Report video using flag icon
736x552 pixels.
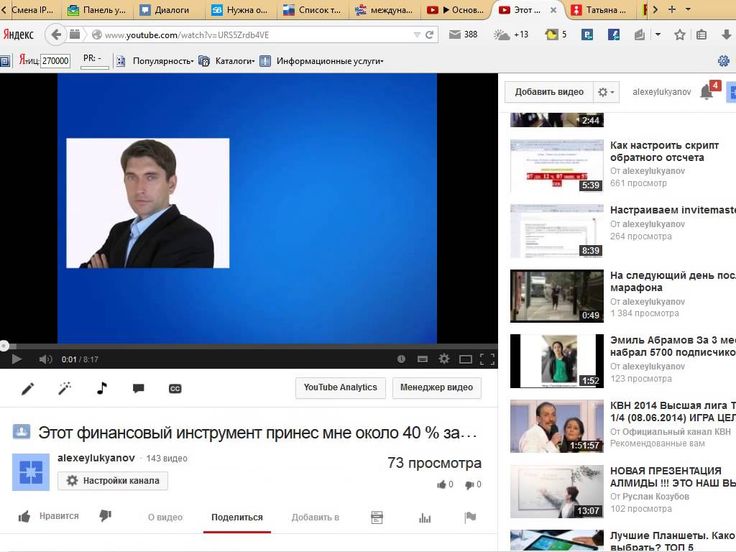[x=470, y=517]
